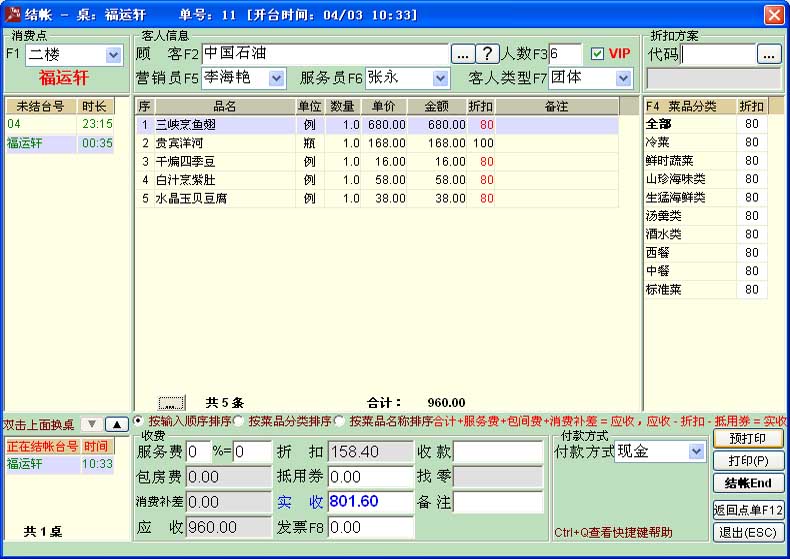This screenshot has width=790, height=559.
Task: Click the small ellipsis button below the dish list
Action: coord(172,402)
